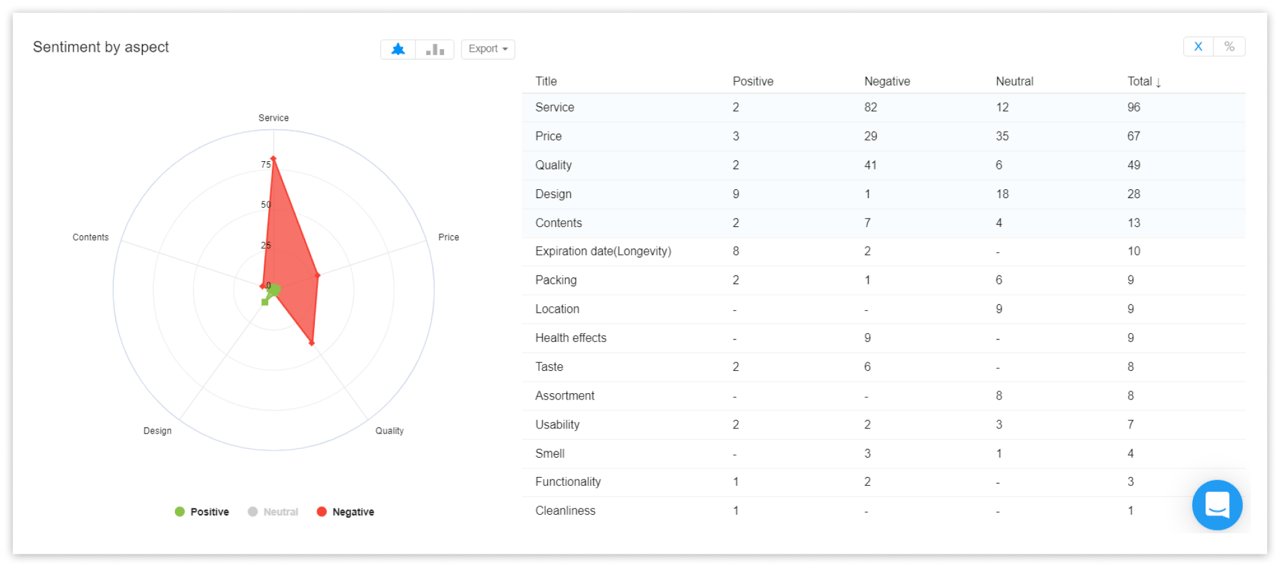This screenshot has height=569, width=1280.
Task: Switch to bar chart view
Action: [435, 49]
